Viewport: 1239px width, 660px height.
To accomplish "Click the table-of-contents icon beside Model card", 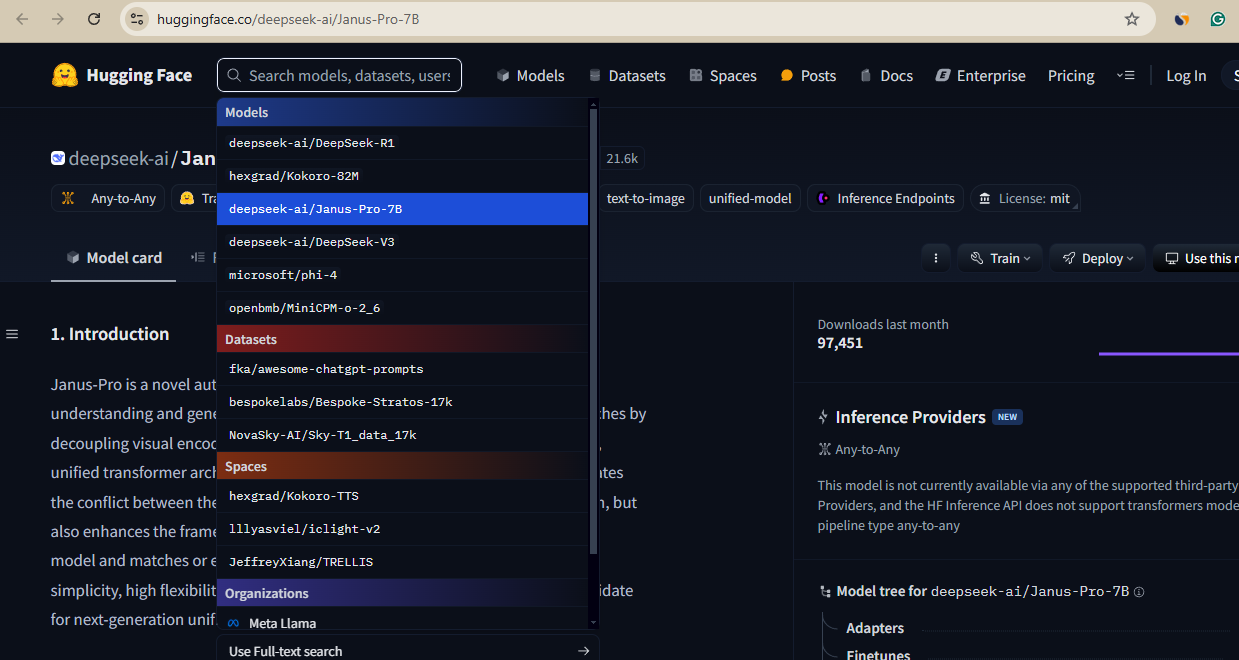I will [199, 257].
